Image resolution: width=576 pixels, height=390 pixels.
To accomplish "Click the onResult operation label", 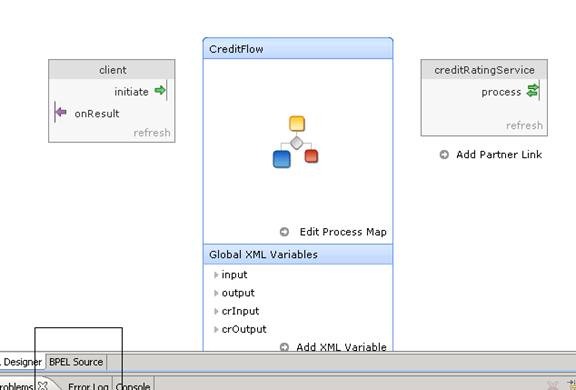I will point(97,113).
